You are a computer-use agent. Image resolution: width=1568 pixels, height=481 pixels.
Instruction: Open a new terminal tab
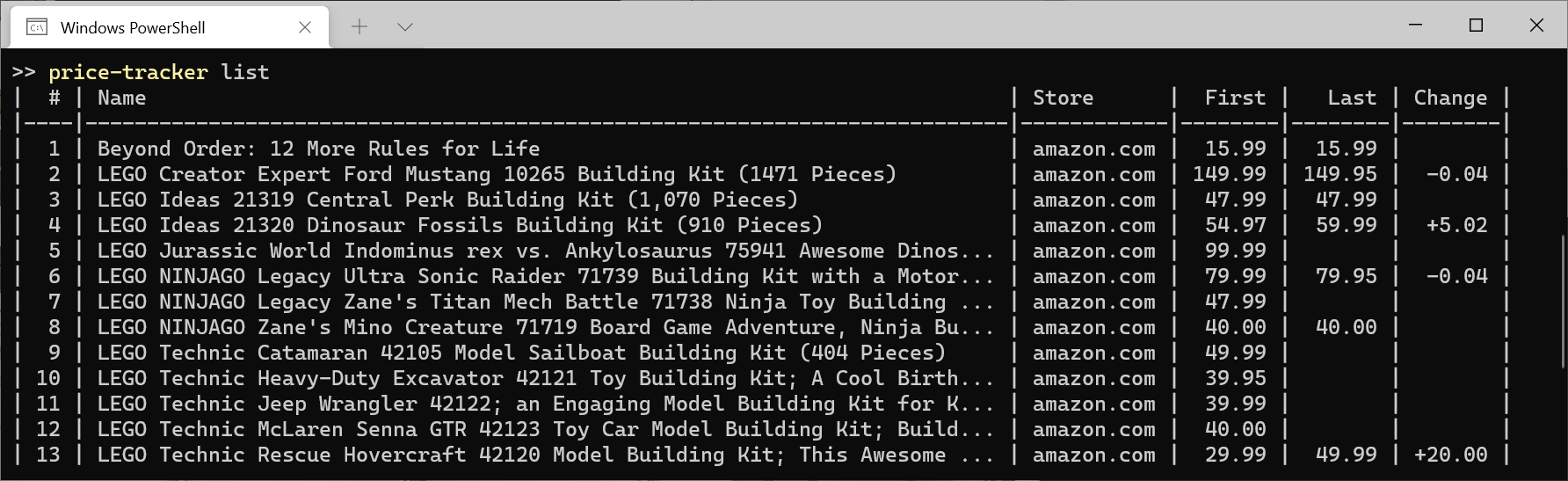click(359, 27)
